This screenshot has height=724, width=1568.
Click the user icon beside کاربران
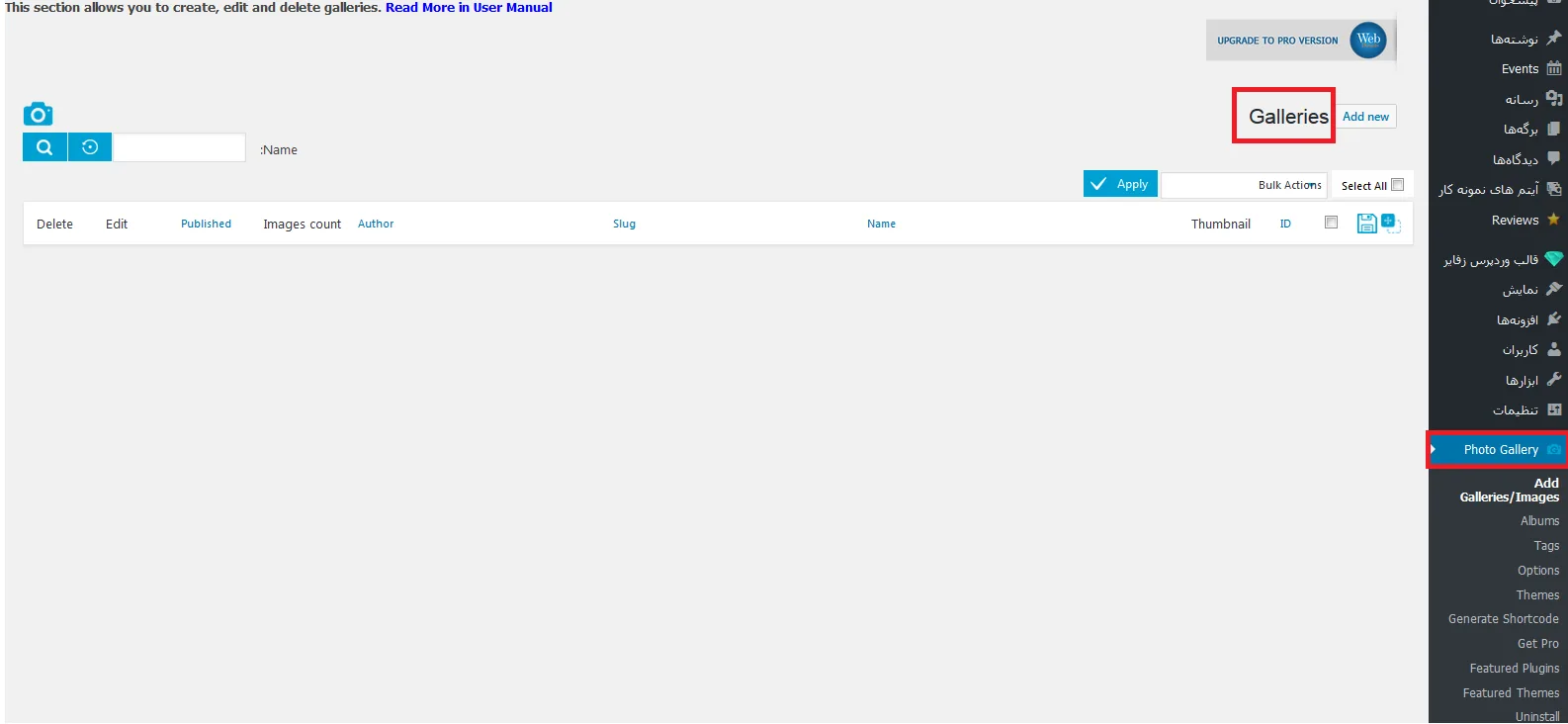(1554, 349)
